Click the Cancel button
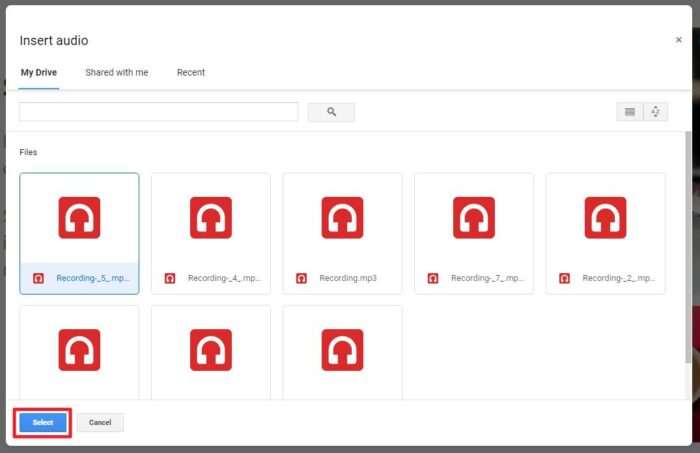This screenshot has width=700, height=453. [100, 422]
